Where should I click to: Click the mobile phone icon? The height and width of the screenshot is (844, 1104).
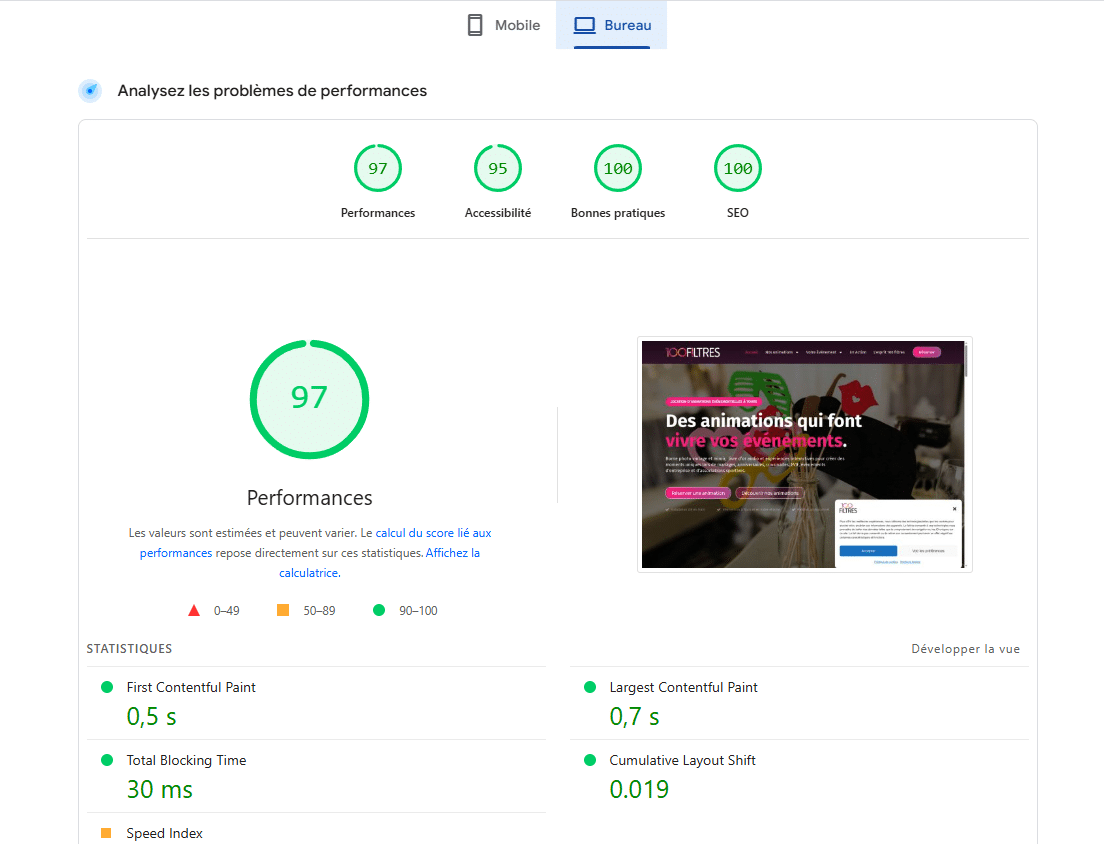coord(475,25)
